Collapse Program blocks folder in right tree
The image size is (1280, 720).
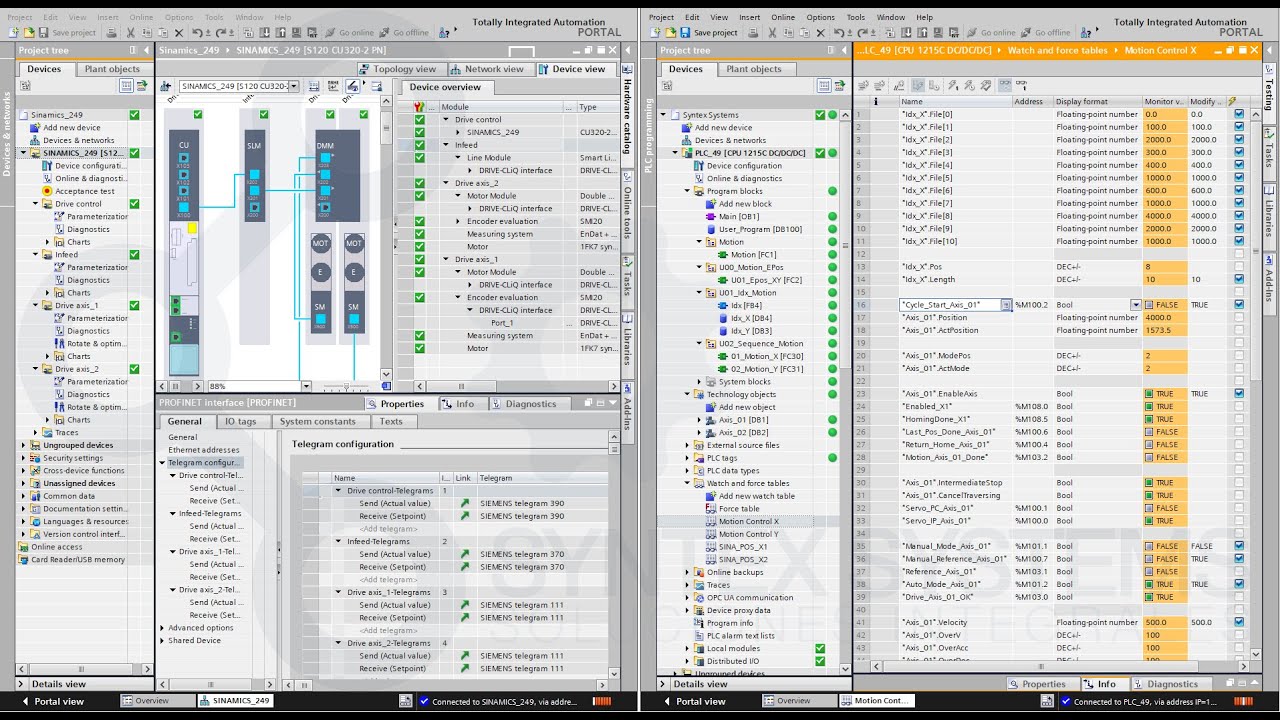point(687,191)
